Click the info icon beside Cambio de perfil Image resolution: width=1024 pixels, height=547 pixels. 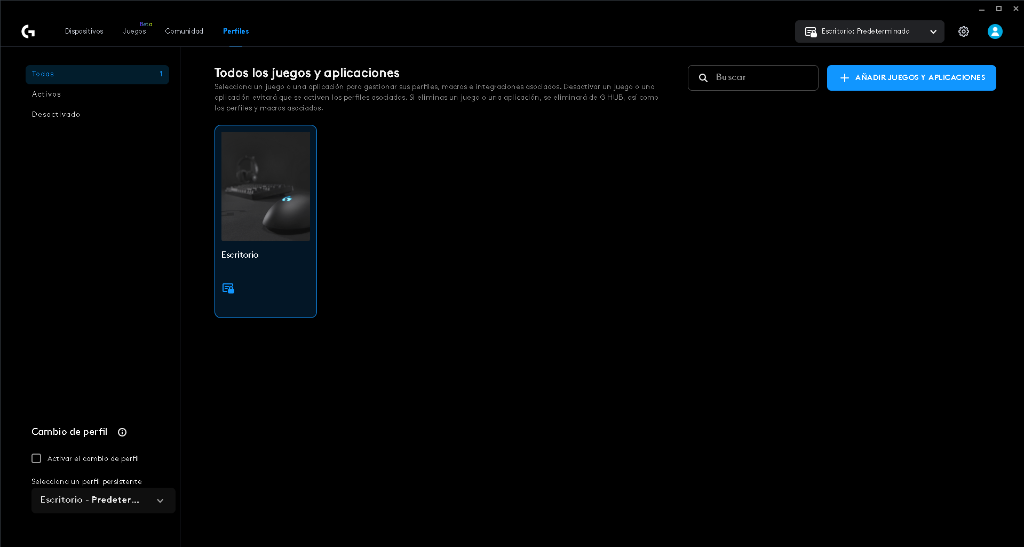(122, 432)
